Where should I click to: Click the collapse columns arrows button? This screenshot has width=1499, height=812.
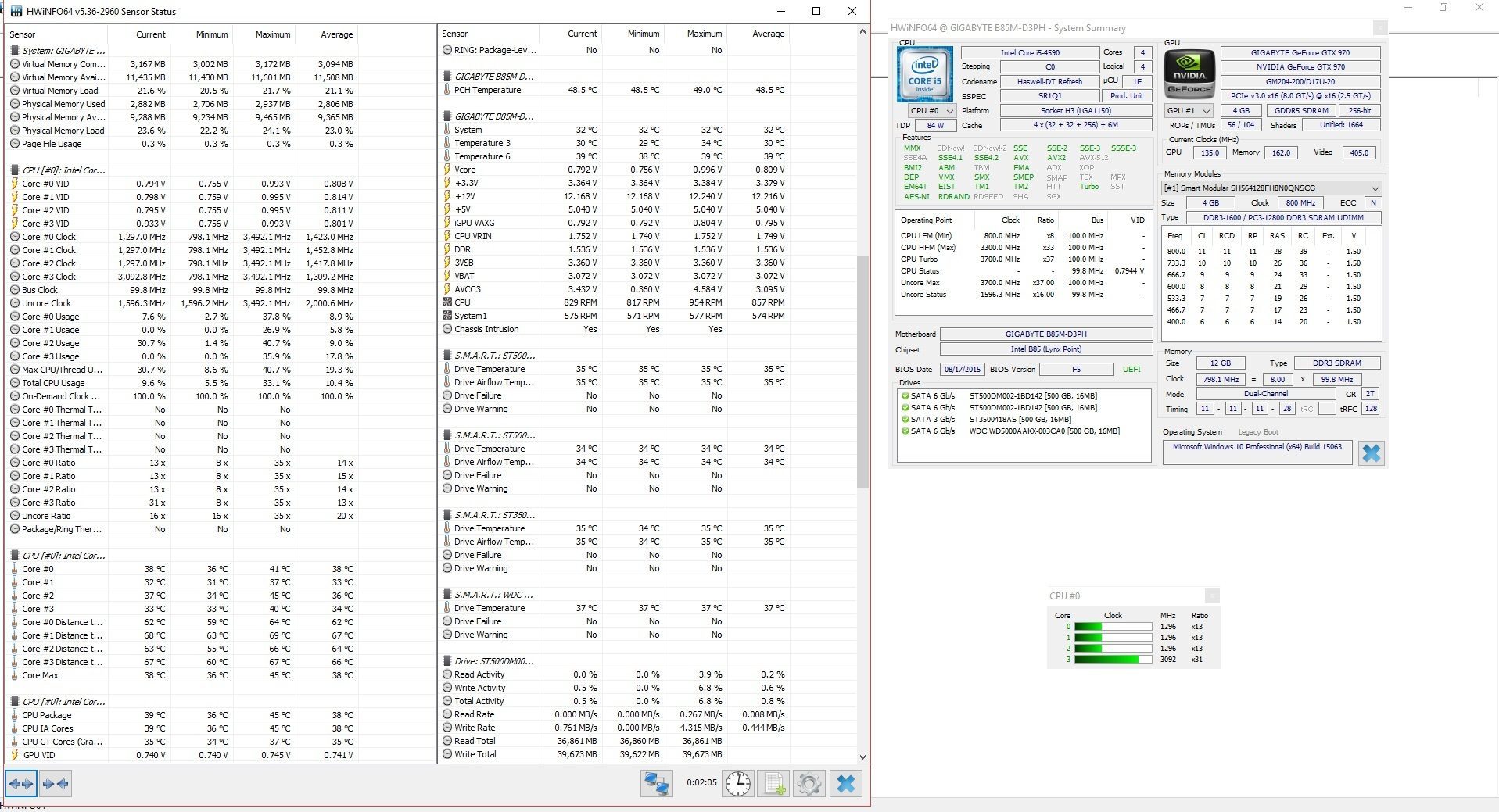[55, 783]
